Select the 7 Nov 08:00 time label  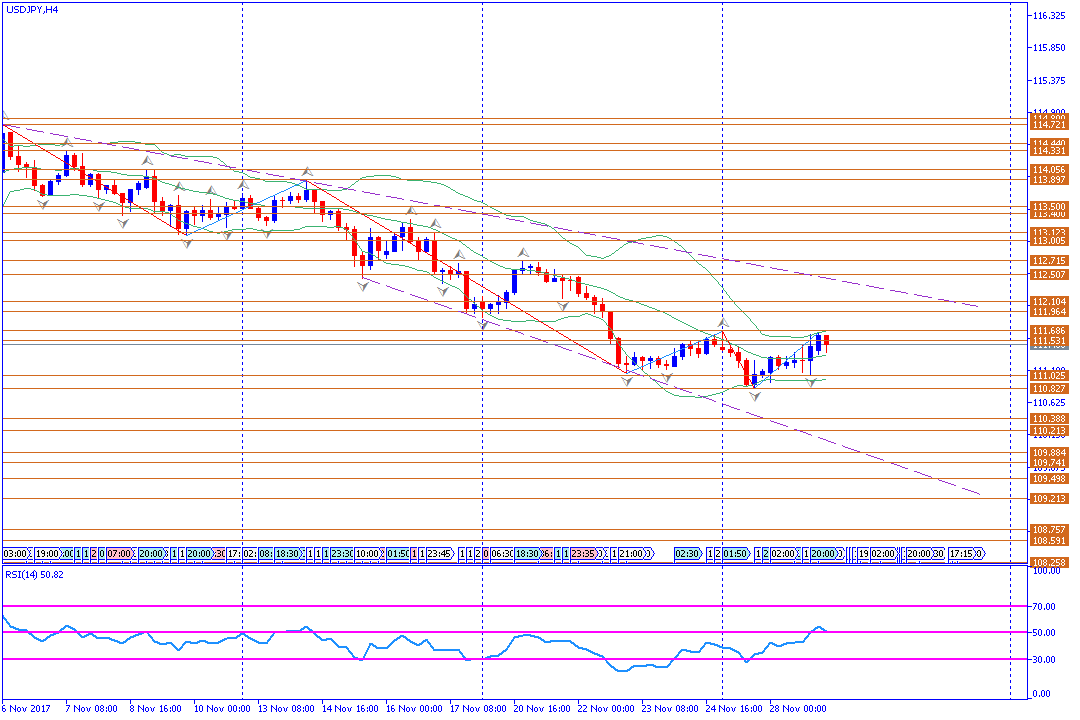coord(91,709)
